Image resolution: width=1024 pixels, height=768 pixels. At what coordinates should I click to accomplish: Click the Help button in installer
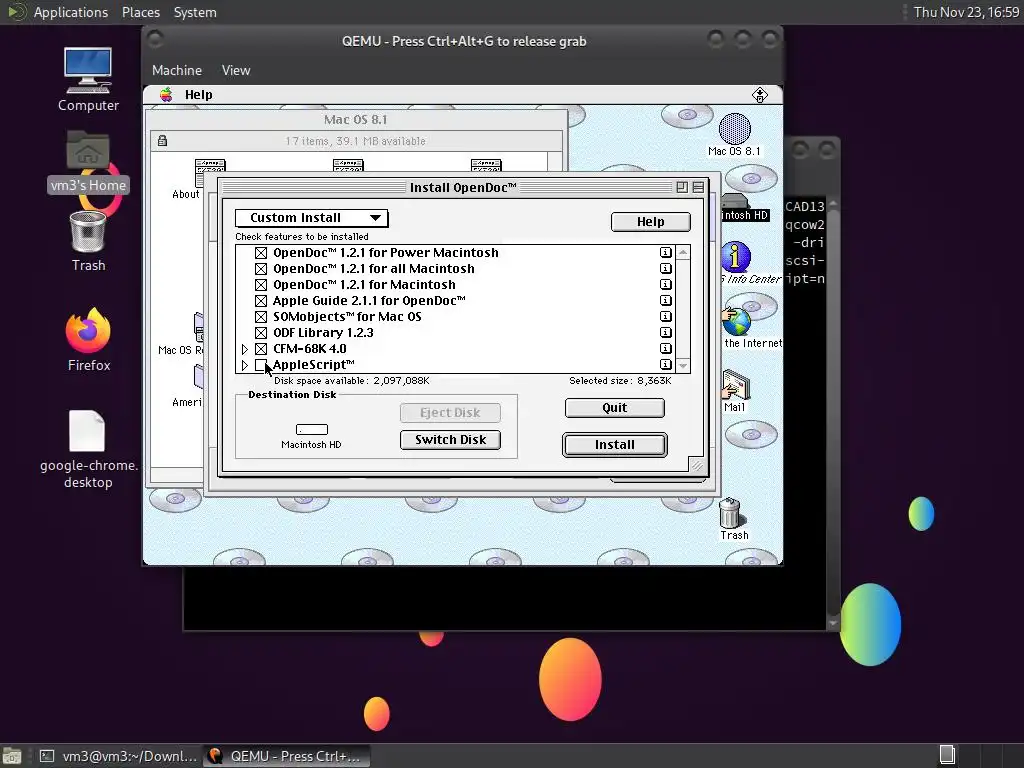650,222
